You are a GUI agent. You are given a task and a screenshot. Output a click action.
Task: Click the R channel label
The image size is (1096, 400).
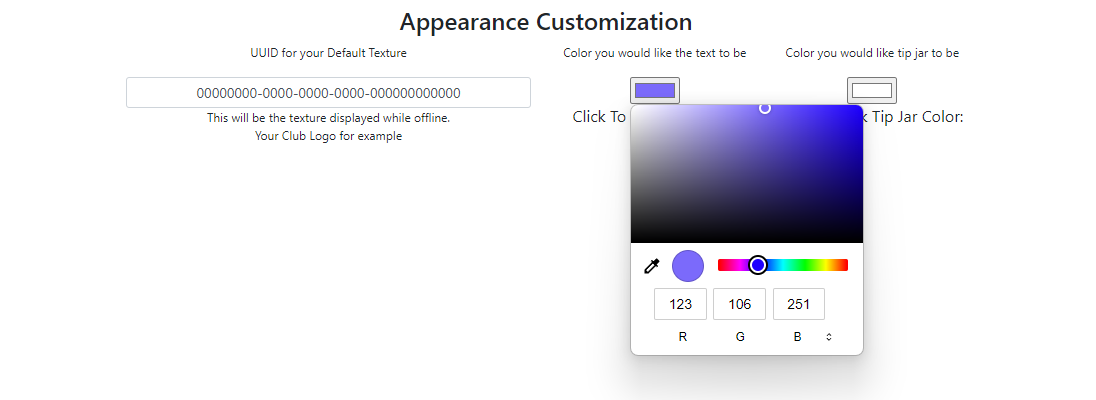tap(683, 337)
